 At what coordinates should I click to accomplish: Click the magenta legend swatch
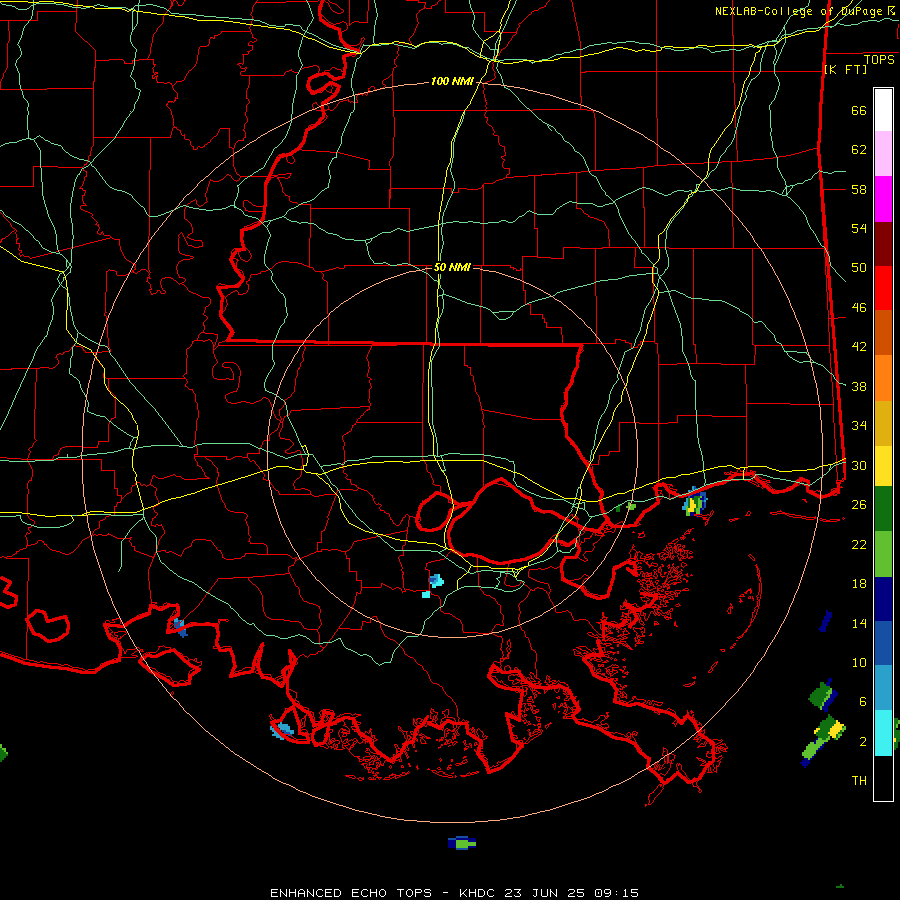883,199
